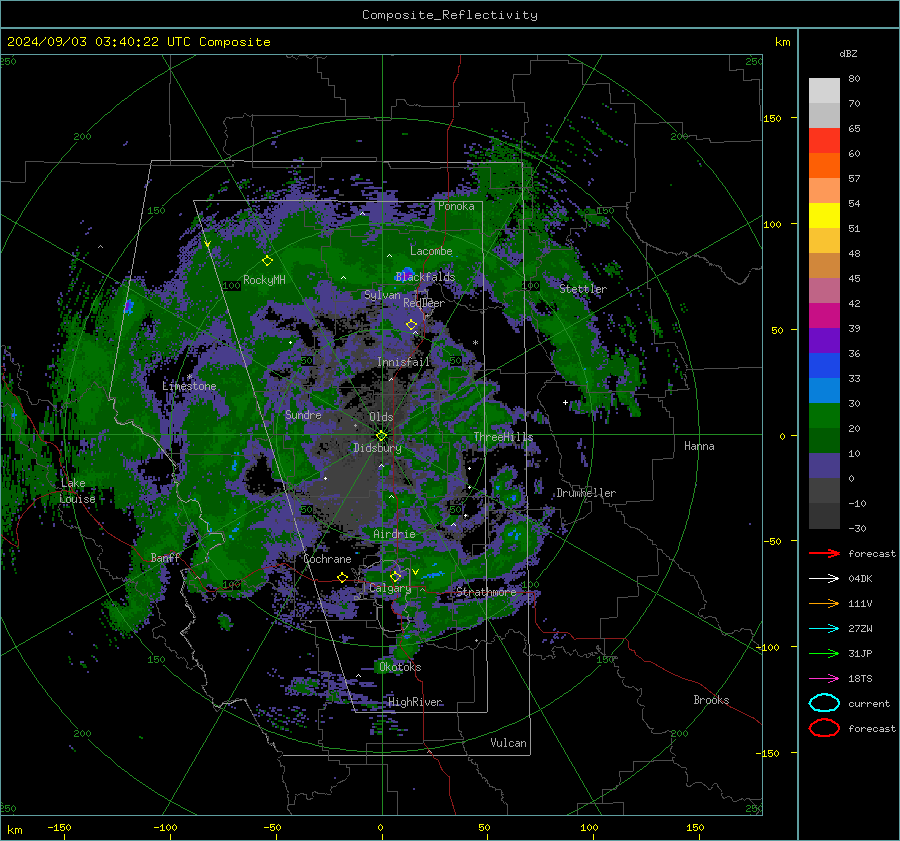The width and height of the screenshot is (900, 841).
Task: Click the red forecast ellipse icon
Action: click(x=824, y=728)
